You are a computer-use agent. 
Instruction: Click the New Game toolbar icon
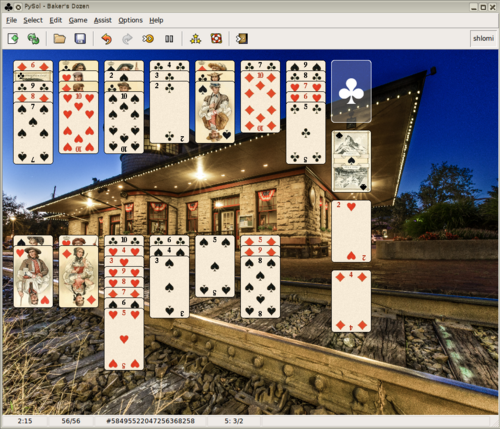coord(13,39)
